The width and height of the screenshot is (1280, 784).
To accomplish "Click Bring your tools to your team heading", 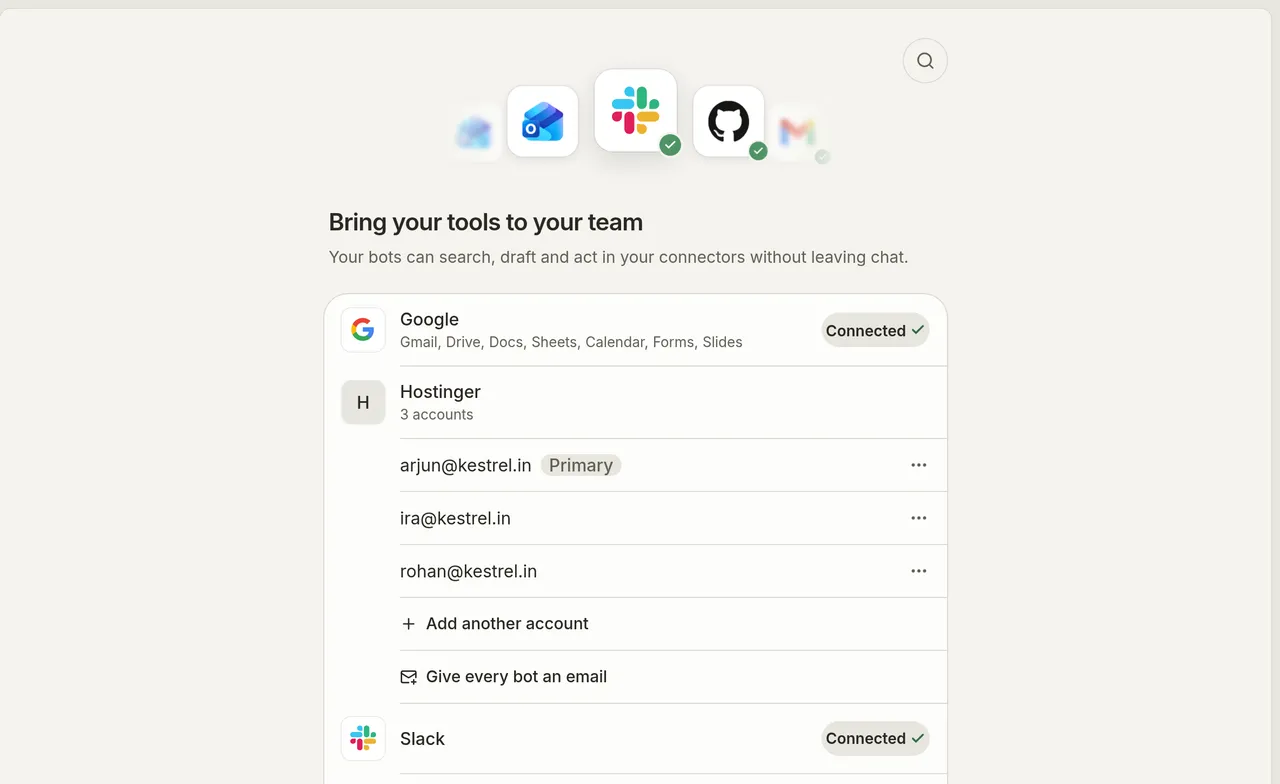I will click(x=486, y=222).
